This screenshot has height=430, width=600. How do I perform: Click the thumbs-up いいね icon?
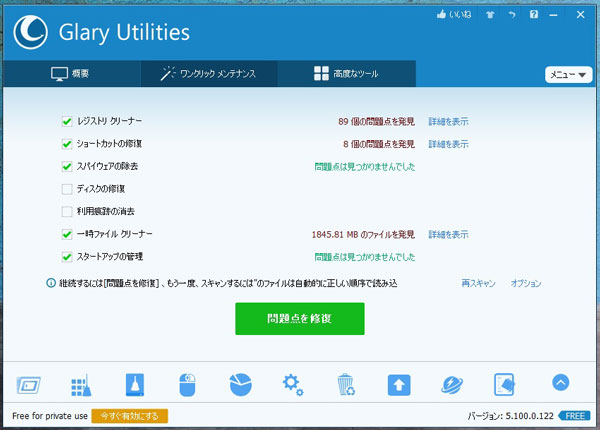pos(442,15)
